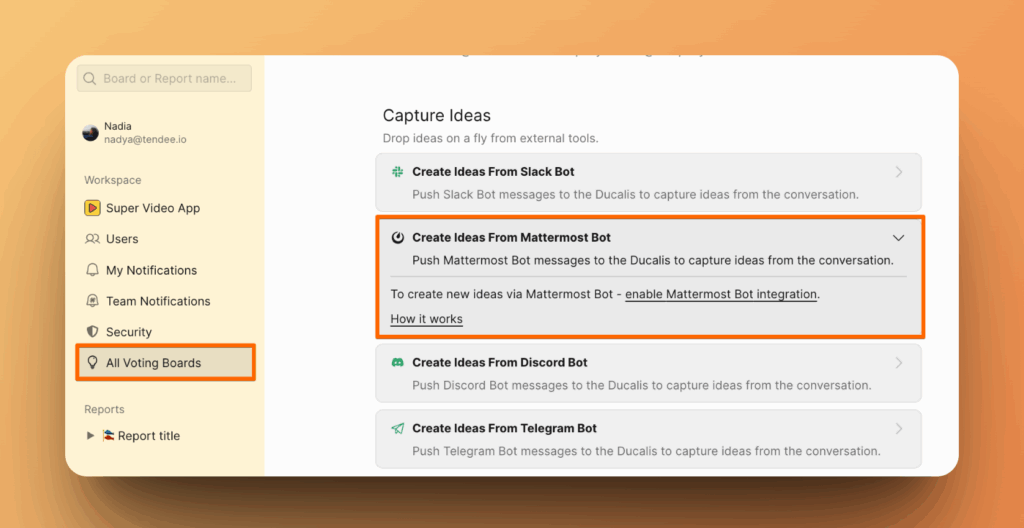Click the Super Video App play icon

tap(92, 208)
